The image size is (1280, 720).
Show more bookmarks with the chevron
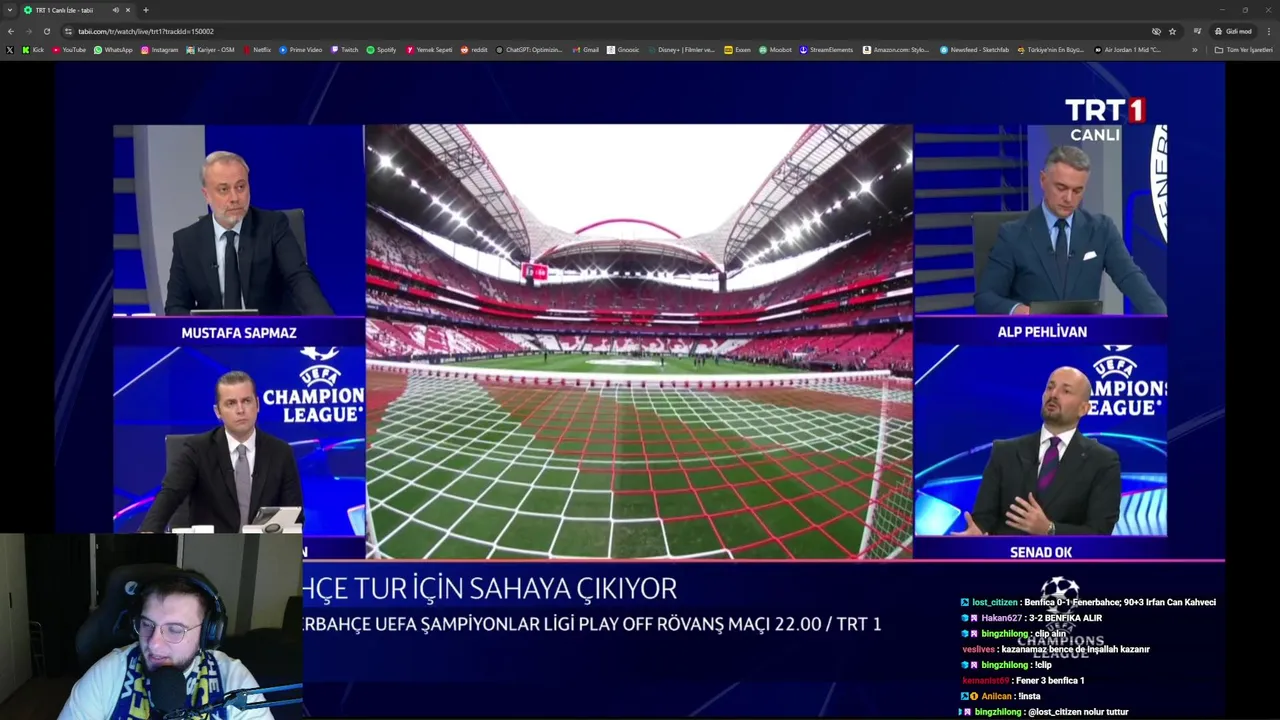pos(1194,50)
